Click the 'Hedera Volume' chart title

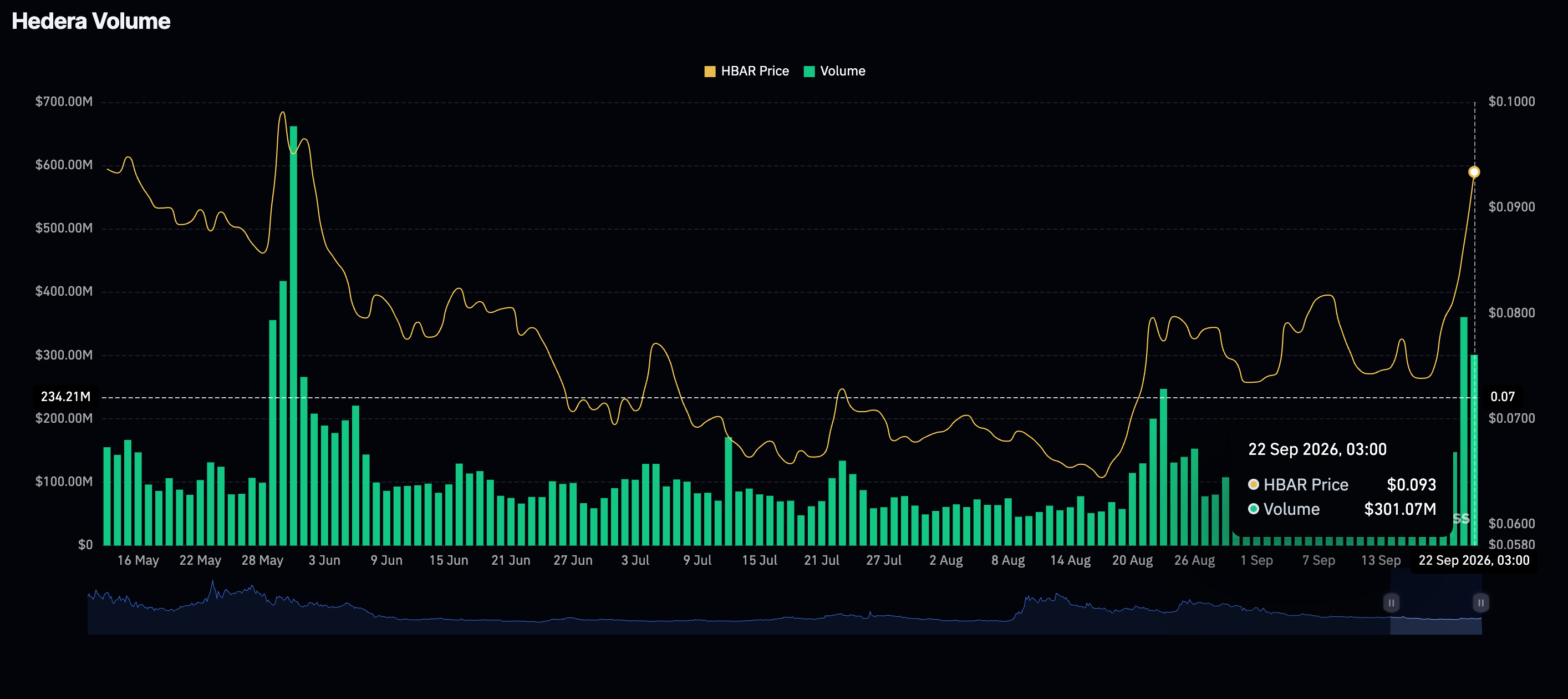[91, 21]
